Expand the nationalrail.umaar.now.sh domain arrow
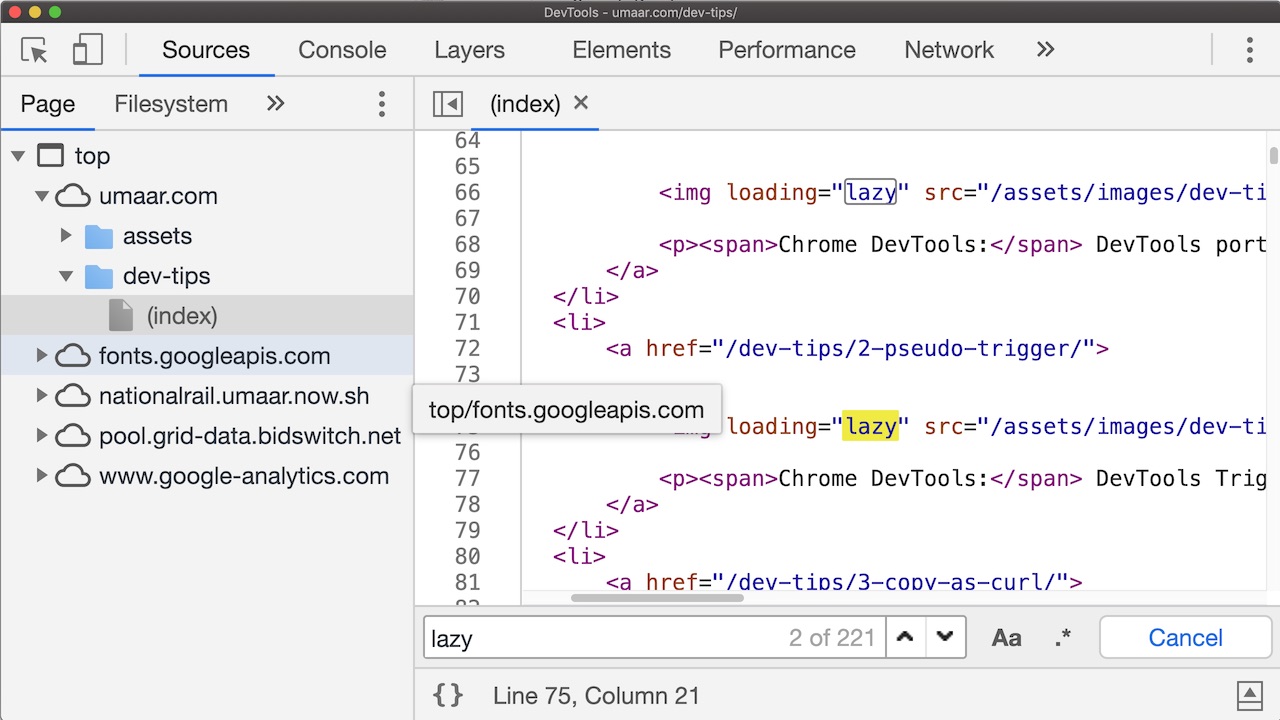1280x720 pixels. 42,395
